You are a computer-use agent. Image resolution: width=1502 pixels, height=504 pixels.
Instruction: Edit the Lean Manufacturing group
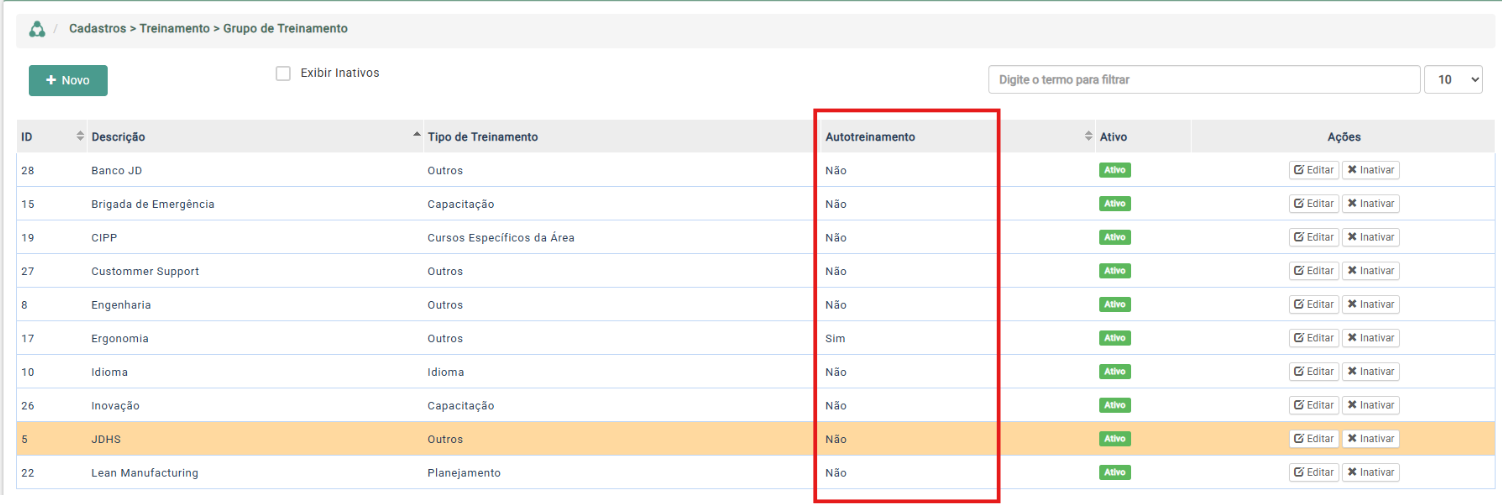1314,473
